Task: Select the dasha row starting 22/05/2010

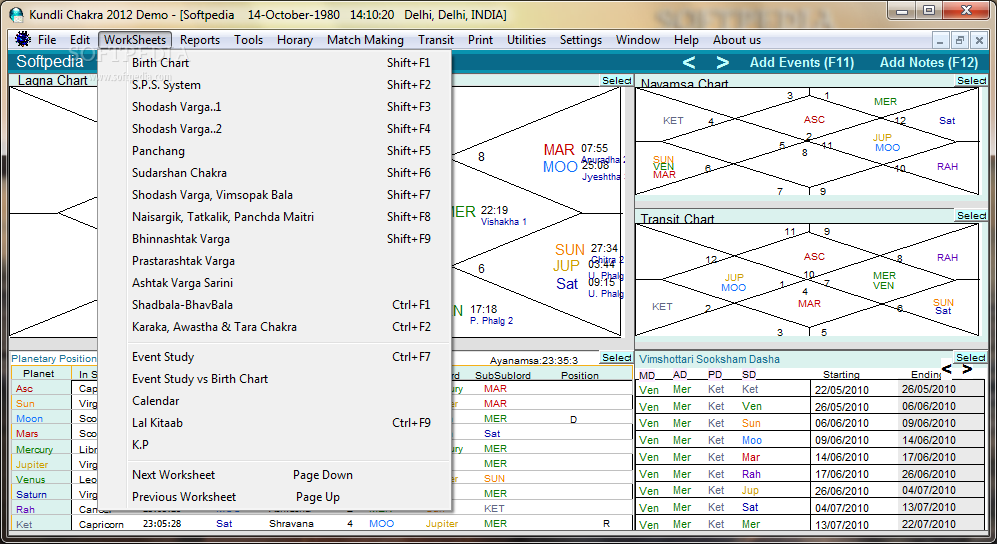Action: pyautogui.click(x=810, y=390)
